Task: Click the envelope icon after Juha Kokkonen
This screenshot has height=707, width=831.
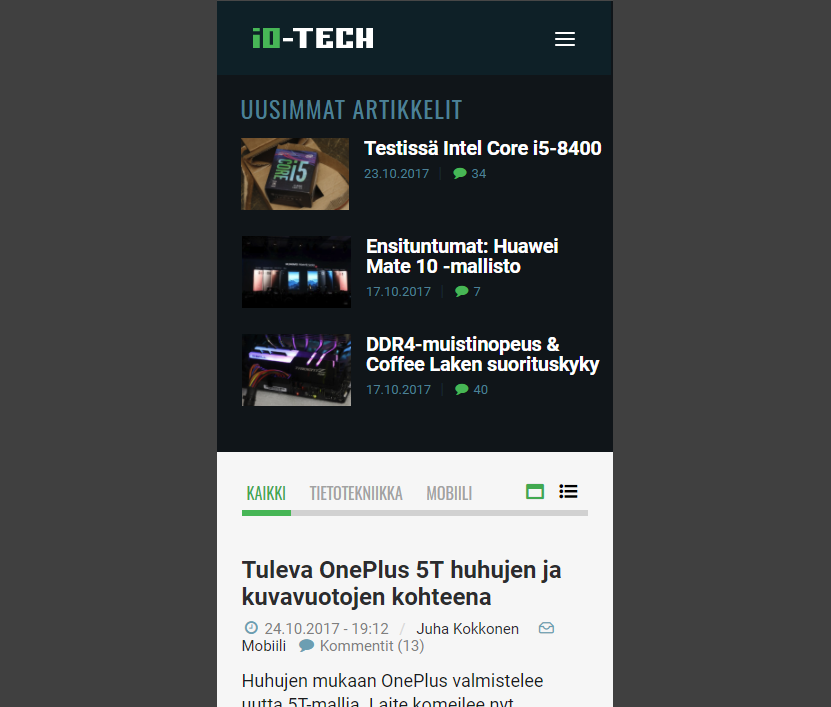Action: [x=546, y=628]
